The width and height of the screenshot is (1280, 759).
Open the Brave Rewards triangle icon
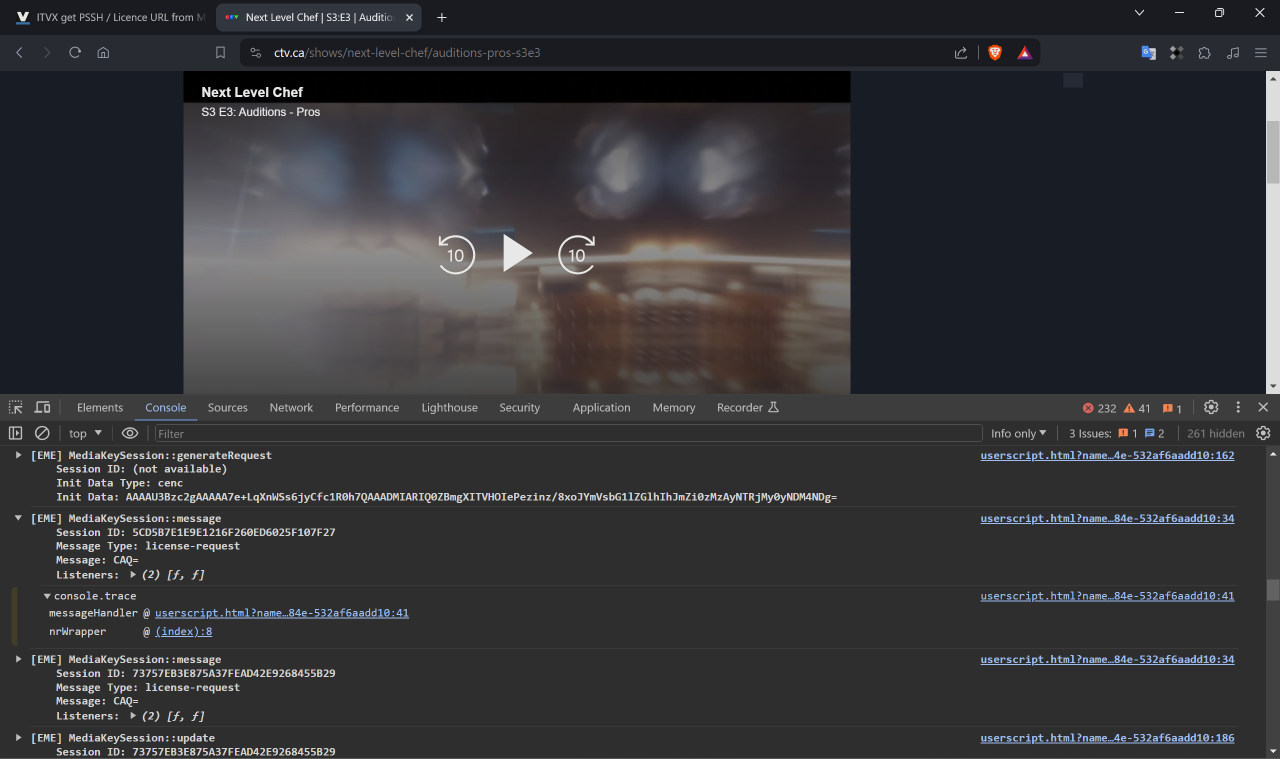click(1025, 53)
